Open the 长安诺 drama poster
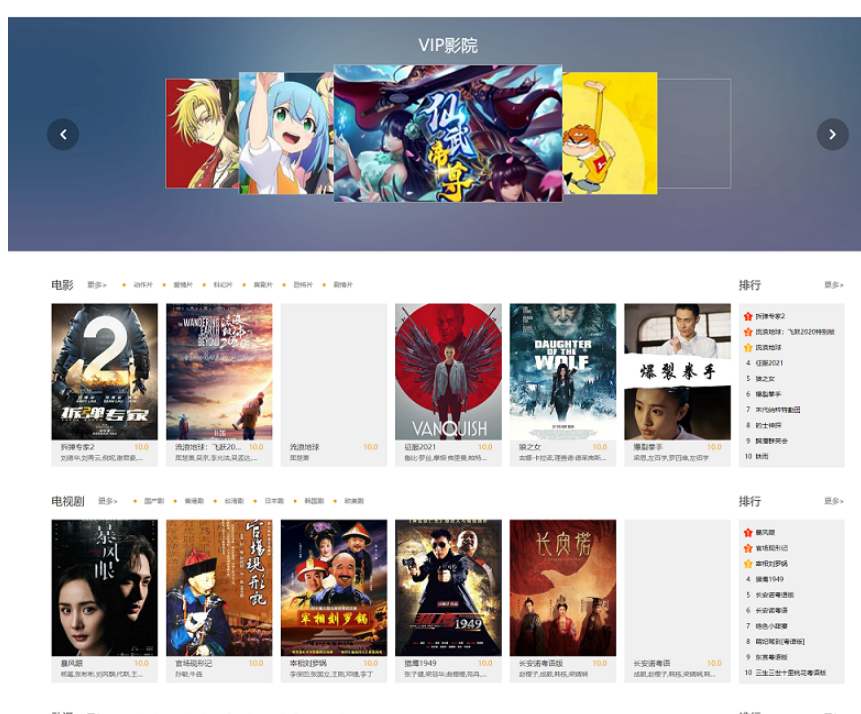 [x=562, y=588]
